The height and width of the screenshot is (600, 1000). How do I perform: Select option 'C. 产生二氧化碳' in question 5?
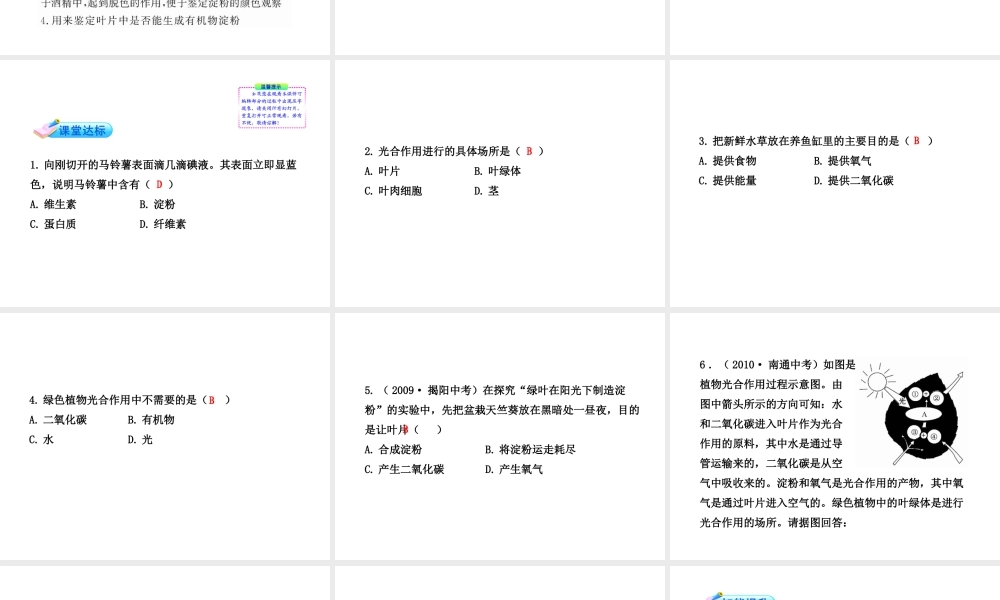pyautogui.click(x=404, y=469)
